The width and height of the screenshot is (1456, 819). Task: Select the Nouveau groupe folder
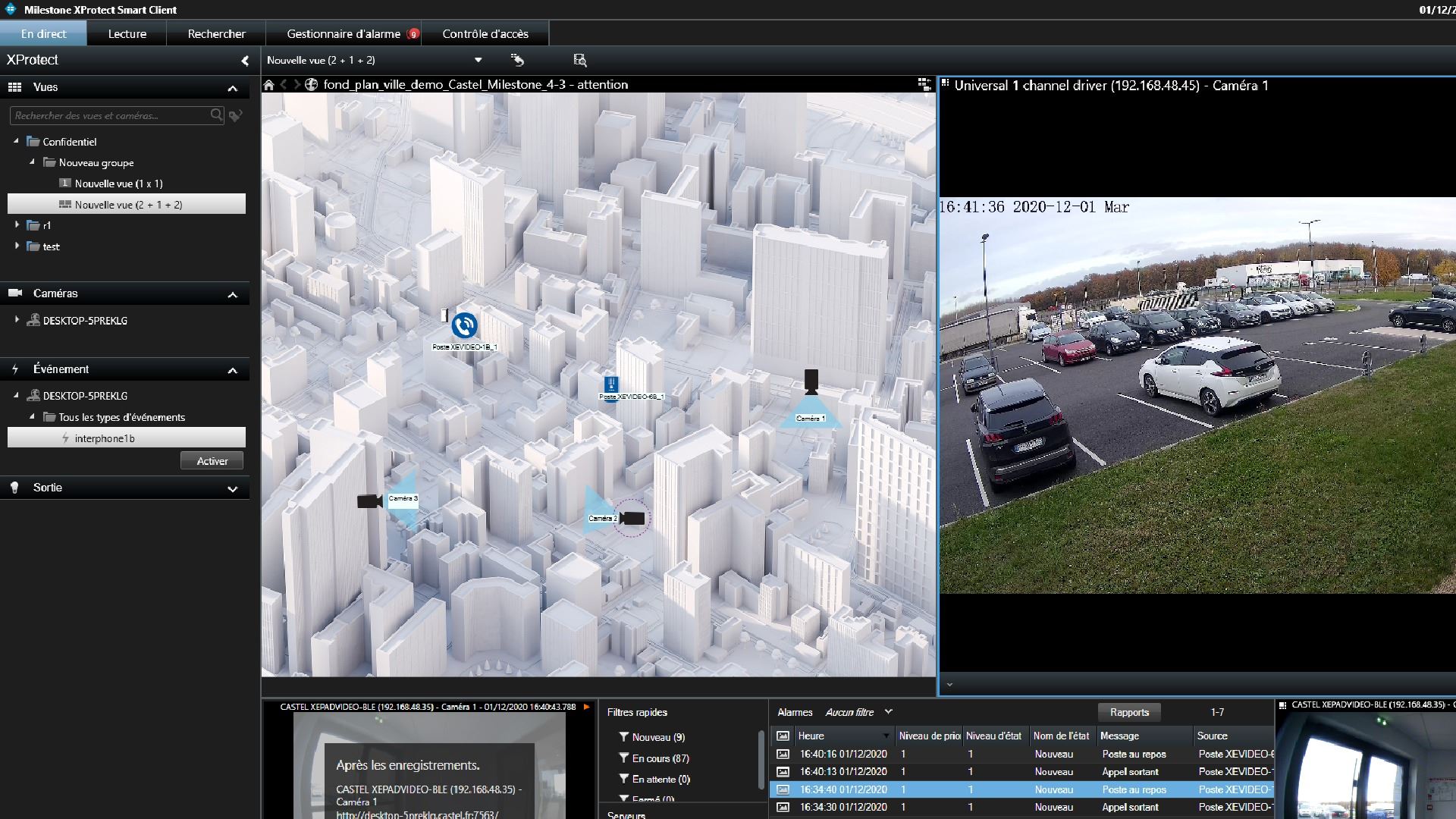coord(96,162)
